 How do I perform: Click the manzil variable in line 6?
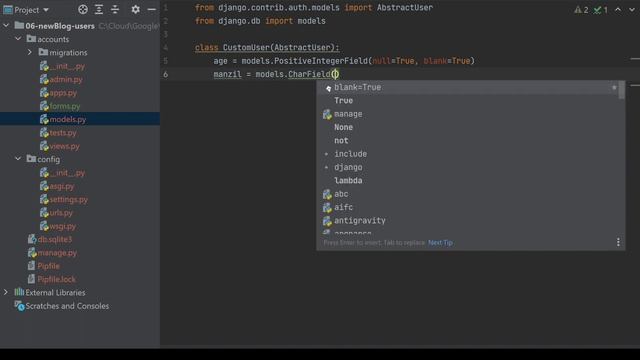(227, 74)
